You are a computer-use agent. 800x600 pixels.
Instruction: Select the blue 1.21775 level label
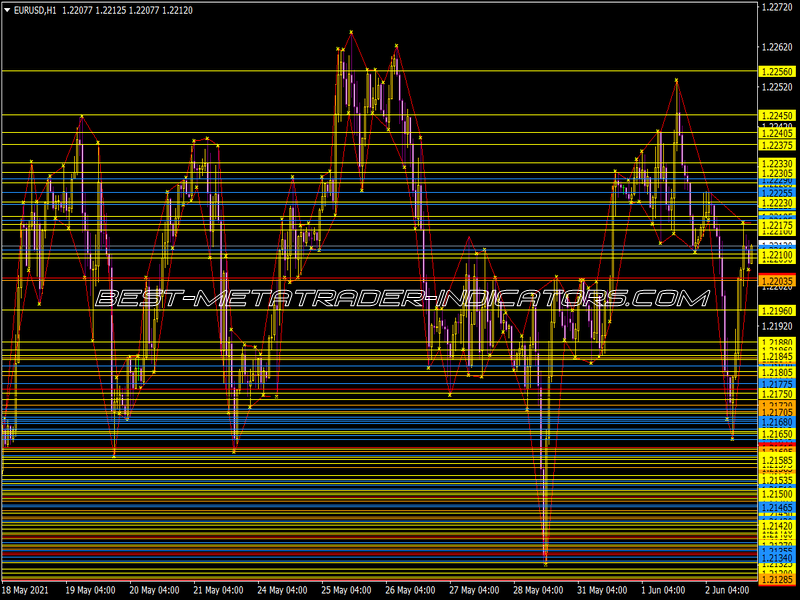click(777, 384)
